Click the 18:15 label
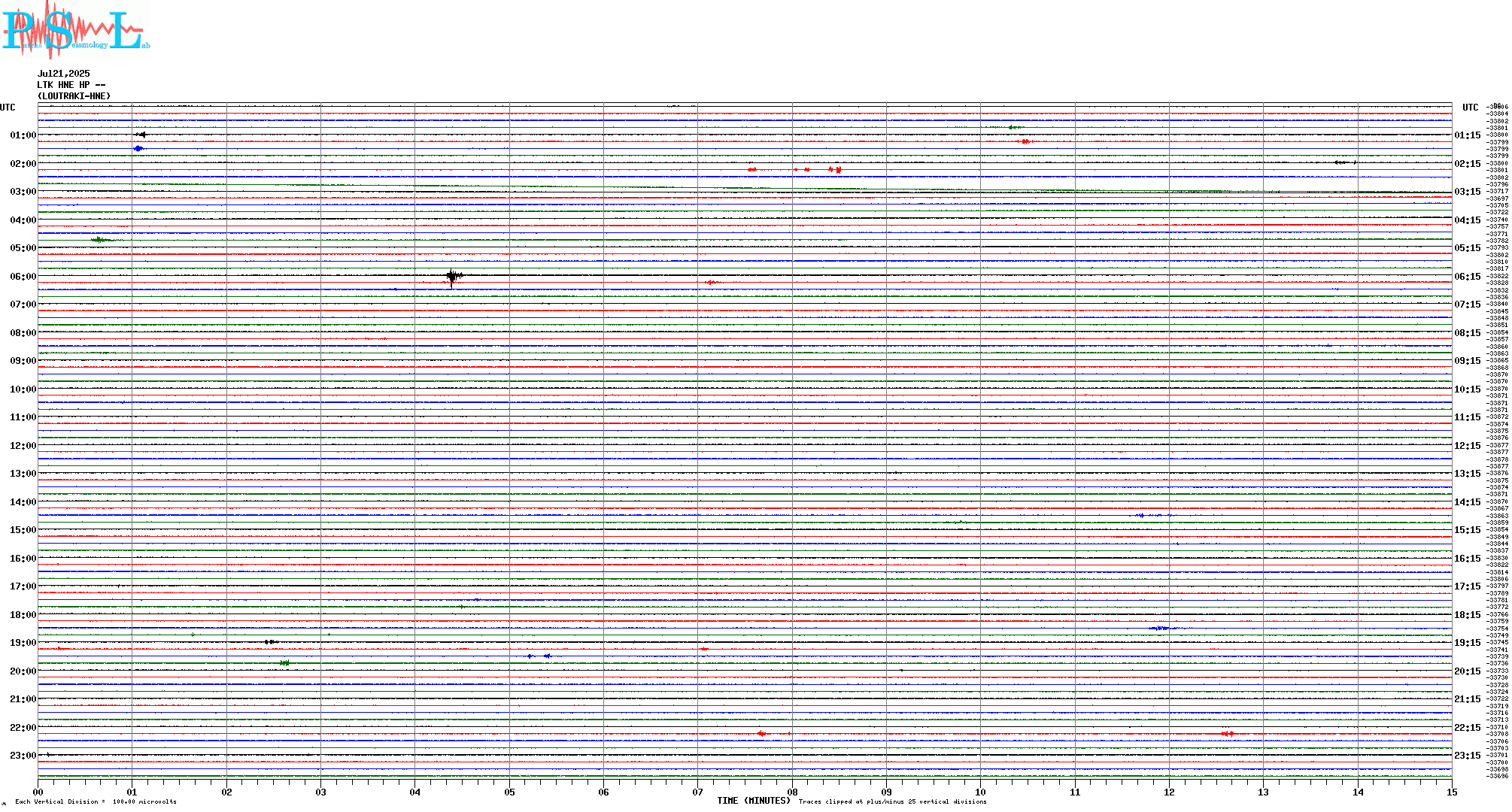 coord(1467,615)
